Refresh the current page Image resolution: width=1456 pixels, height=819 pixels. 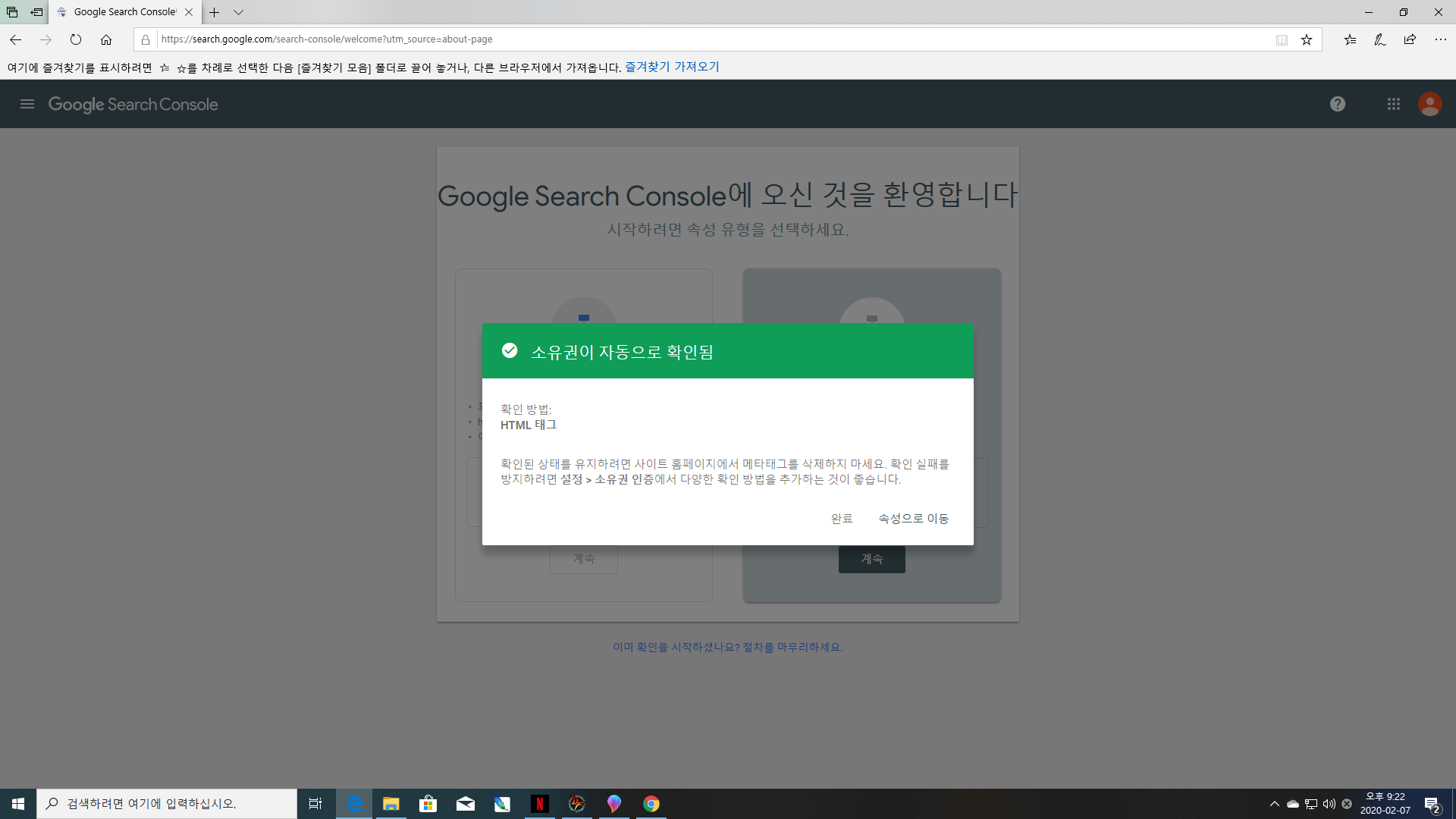coord(76,39)
